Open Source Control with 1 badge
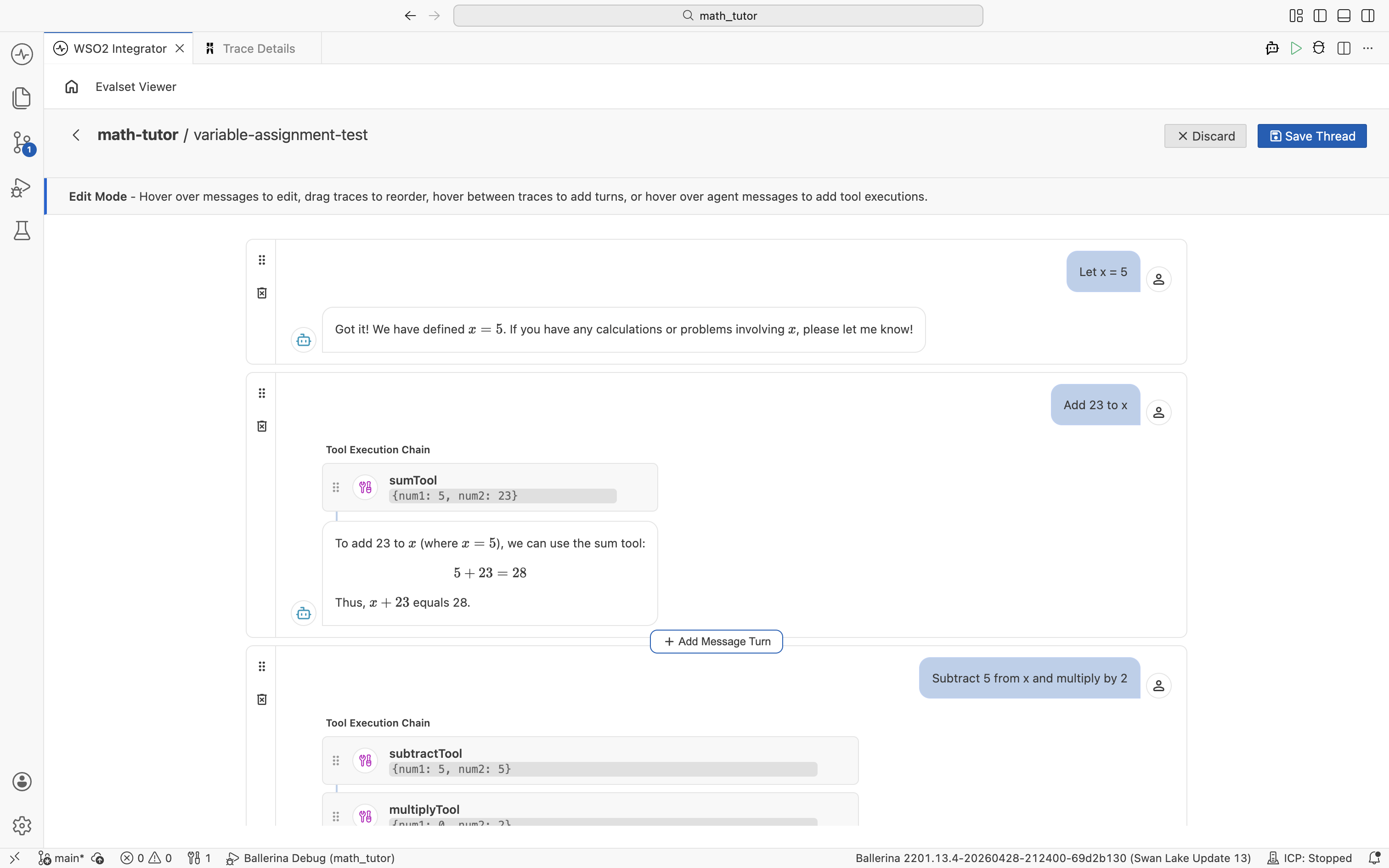Screen dimensions: 1389x868 coord(23,142)
